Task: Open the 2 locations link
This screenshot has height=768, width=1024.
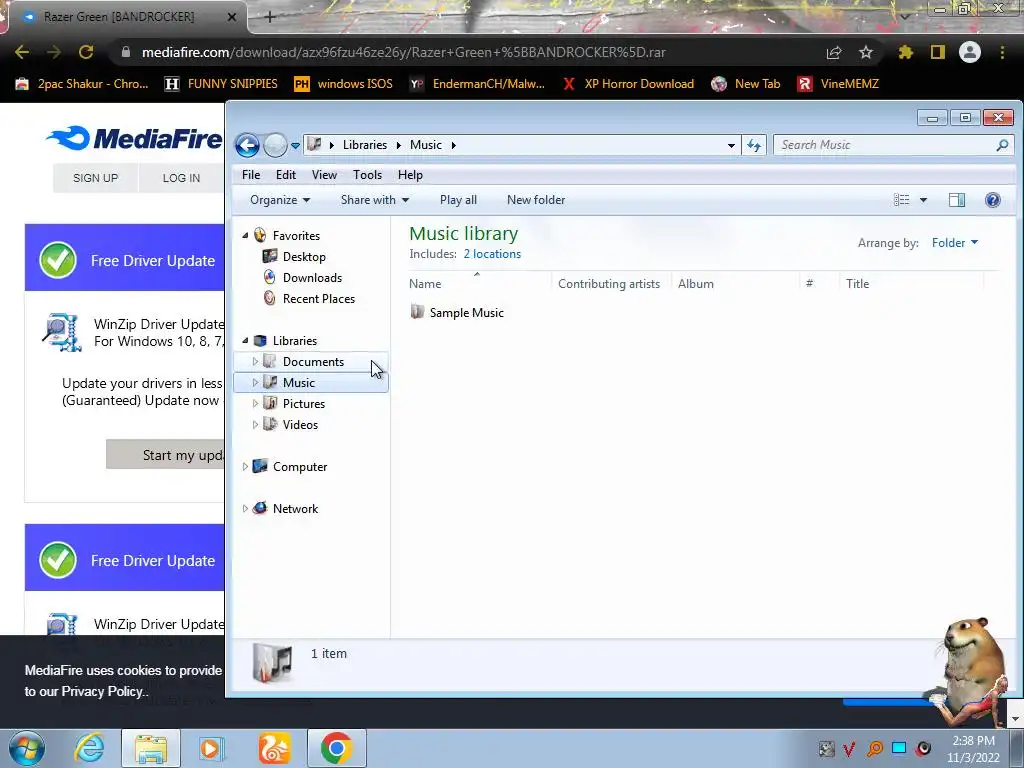Action: coord(492,254)
